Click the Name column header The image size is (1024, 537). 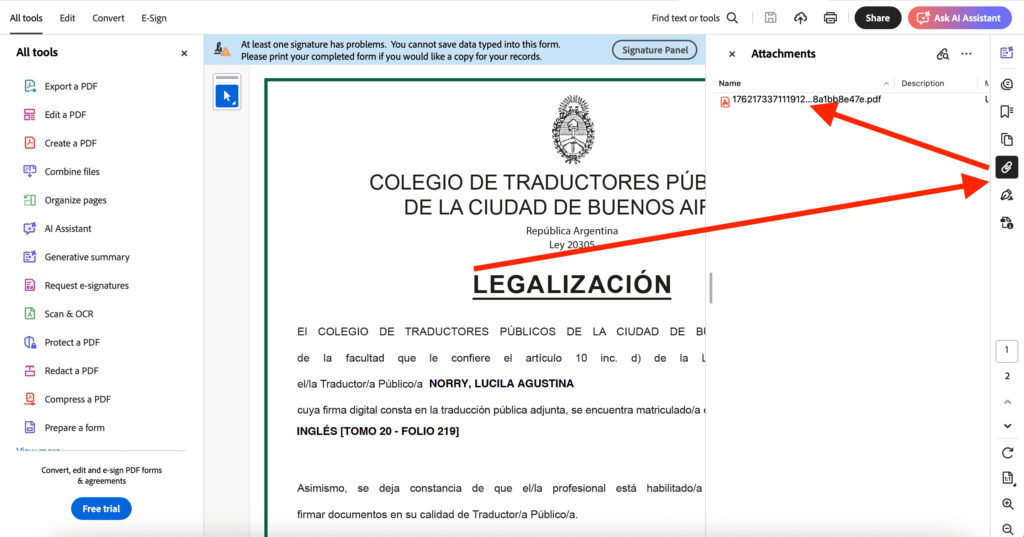[x=729, y=84]
